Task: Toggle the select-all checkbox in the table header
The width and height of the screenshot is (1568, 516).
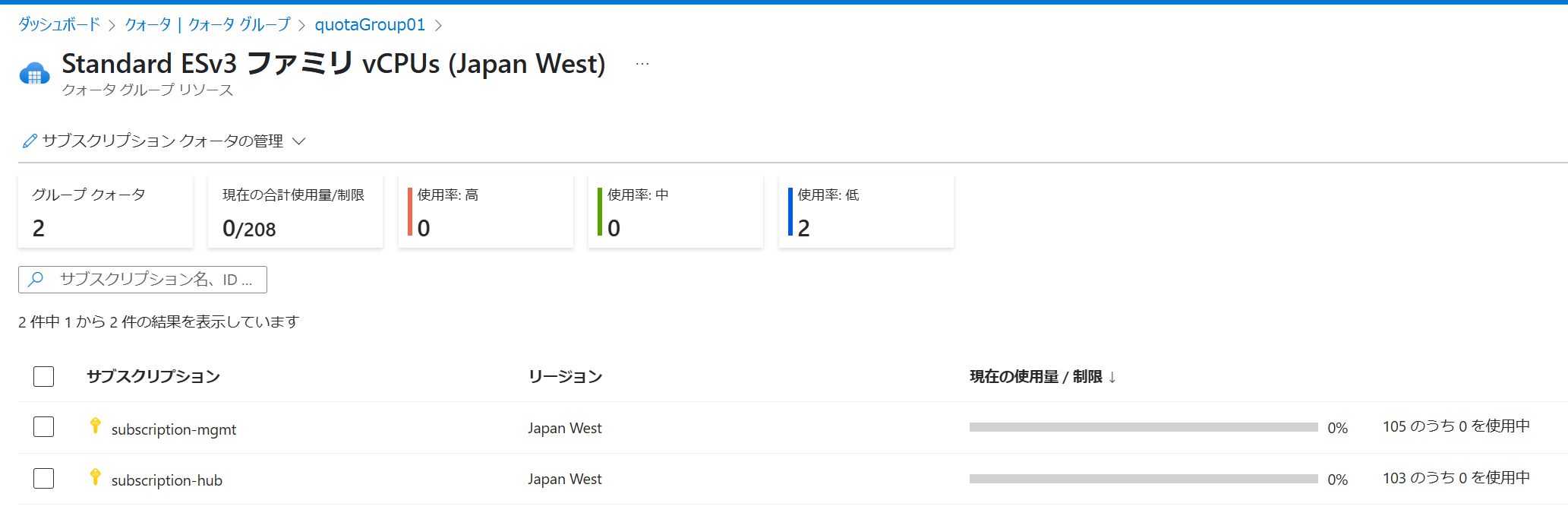Action: tap(44, 376)
